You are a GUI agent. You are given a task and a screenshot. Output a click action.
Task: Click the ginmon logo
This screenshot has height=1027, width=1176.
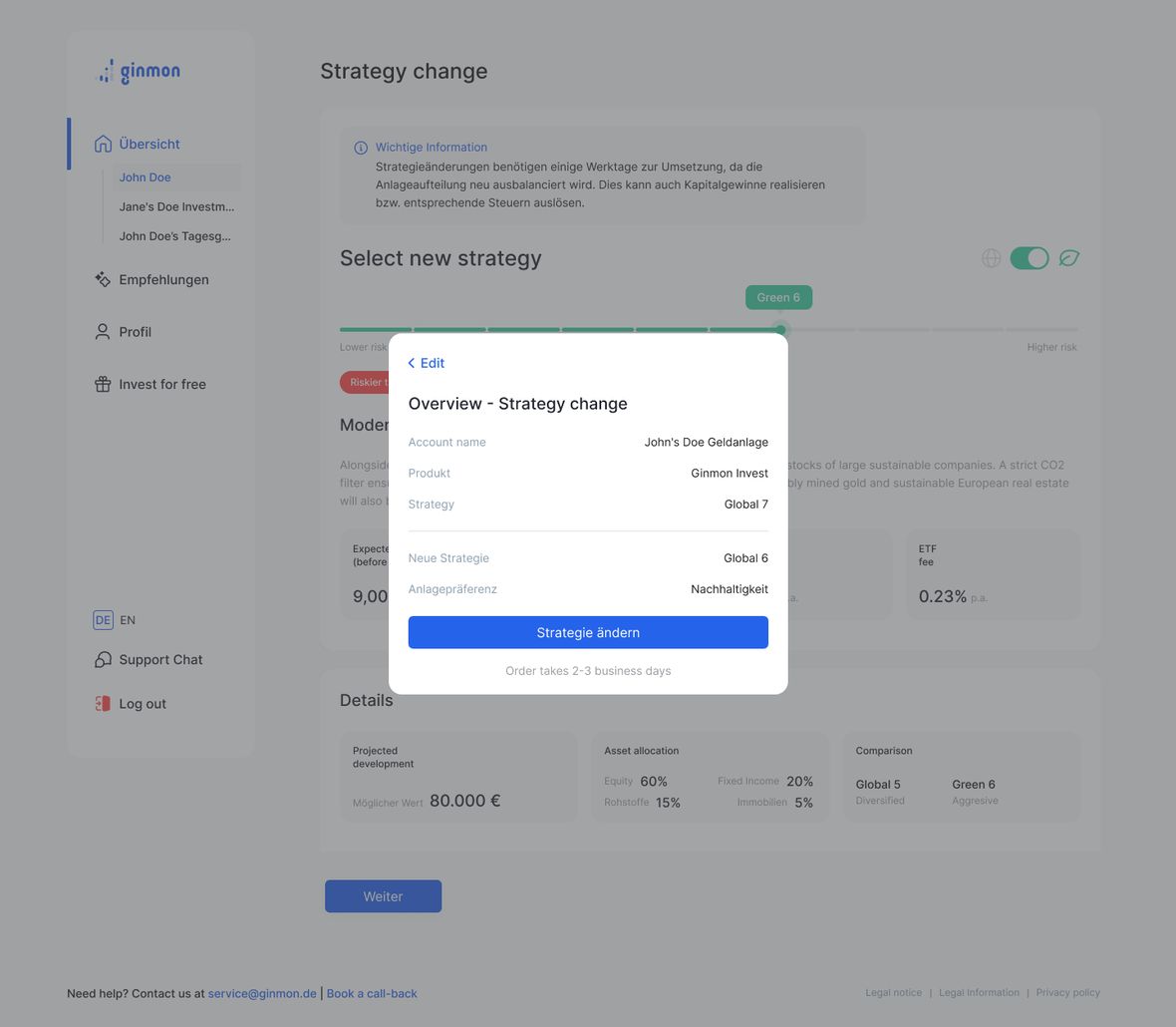139,71
